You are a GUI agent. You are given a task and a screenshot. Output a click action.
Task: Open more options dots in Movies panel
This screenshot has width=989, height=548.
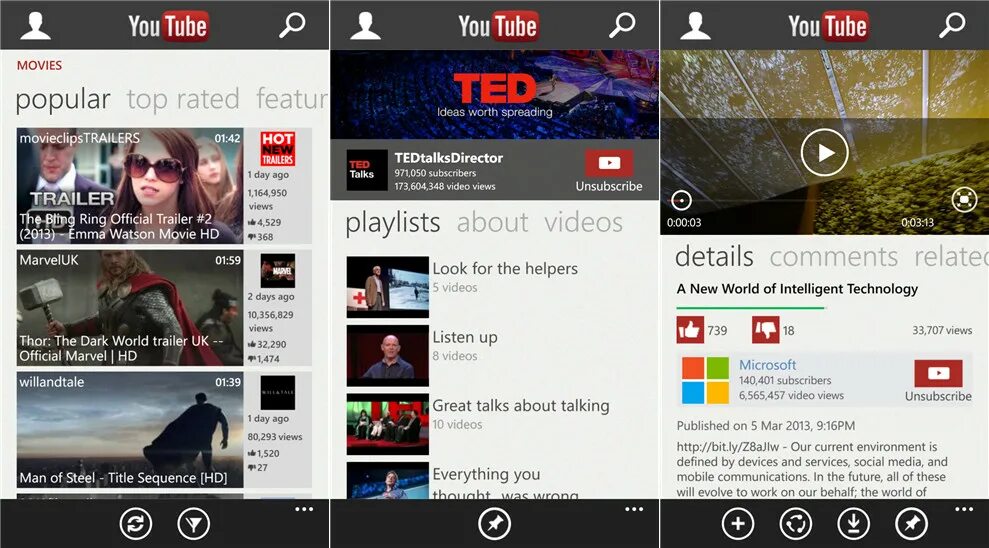pyautogui.click(x=304, y=509)
